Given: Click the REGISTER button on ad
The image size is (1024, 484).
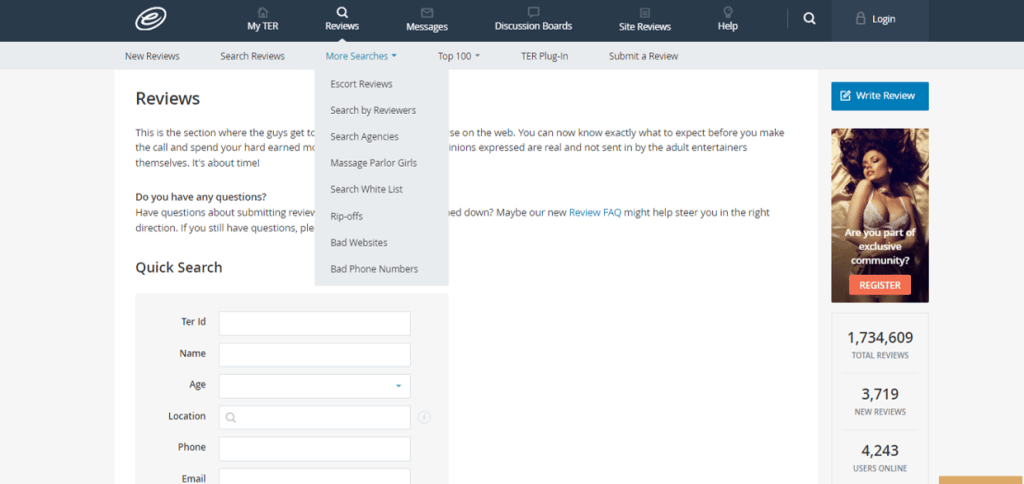Looking at the screenshot, I should [x=880, y=285].
